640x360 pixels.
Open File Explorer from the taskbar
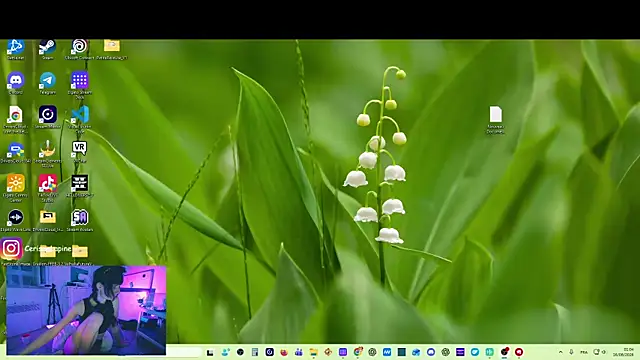pos(313,352)
